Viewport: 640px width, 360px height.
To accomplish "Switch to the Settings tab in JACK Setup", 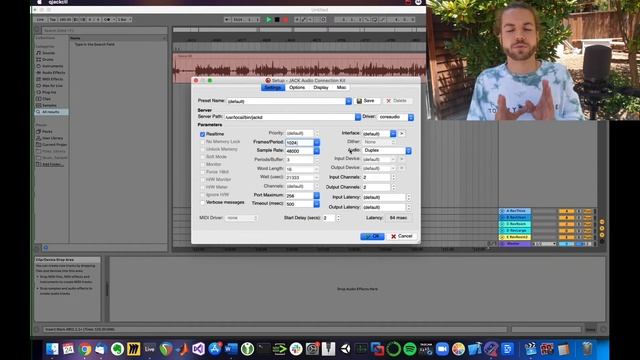I will pos(273,88).
